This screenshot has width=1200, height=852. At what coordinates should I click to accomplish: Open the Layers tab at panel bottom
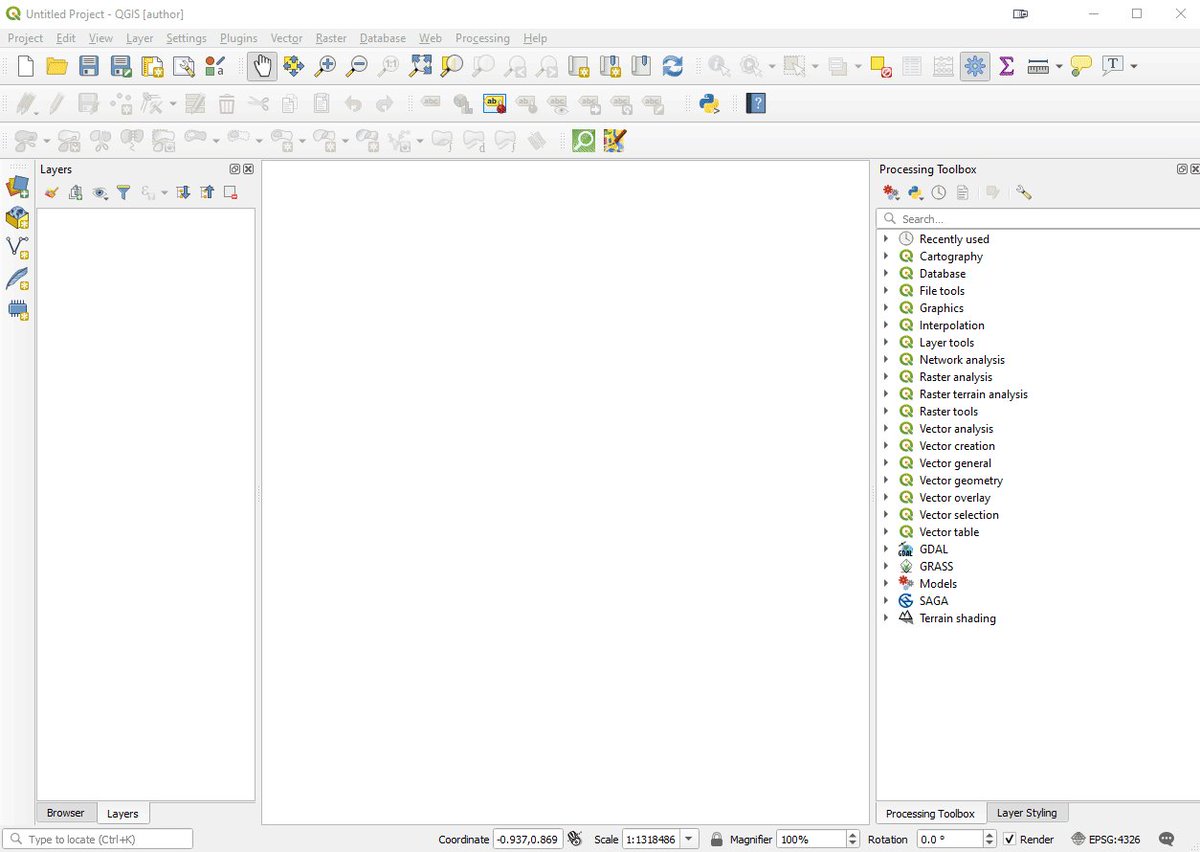coord(123,814)
